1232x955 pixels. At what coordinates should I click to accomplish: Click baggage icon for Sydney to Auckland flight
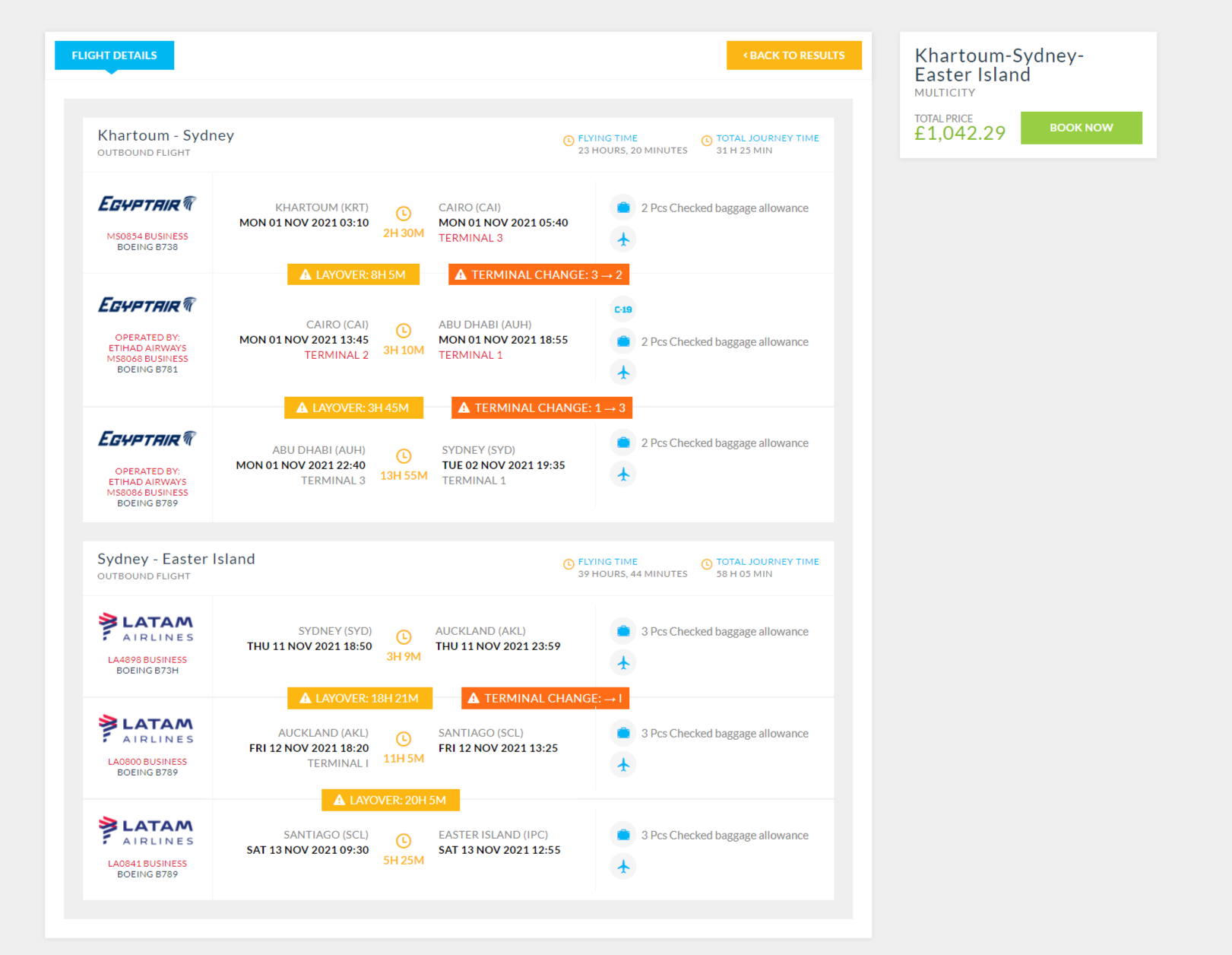623,631
